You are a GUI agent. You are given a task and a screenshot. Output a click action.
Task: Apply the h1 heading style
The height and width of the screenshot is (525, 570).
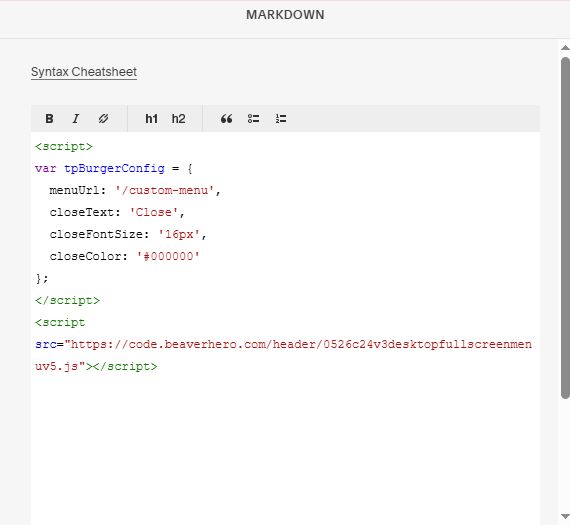pyautogui.click(x=151, y=119)
